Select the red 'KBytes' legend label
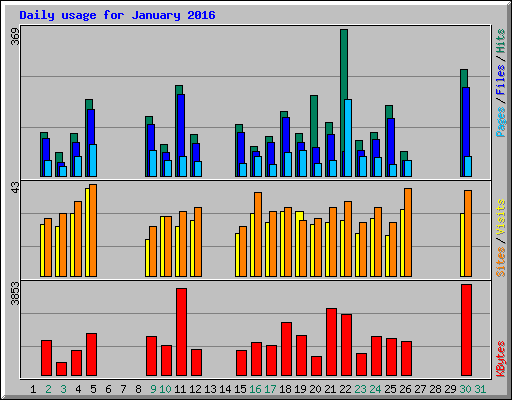Image resolution: width=512 pixels, height=400 pixels. point(501,359)
